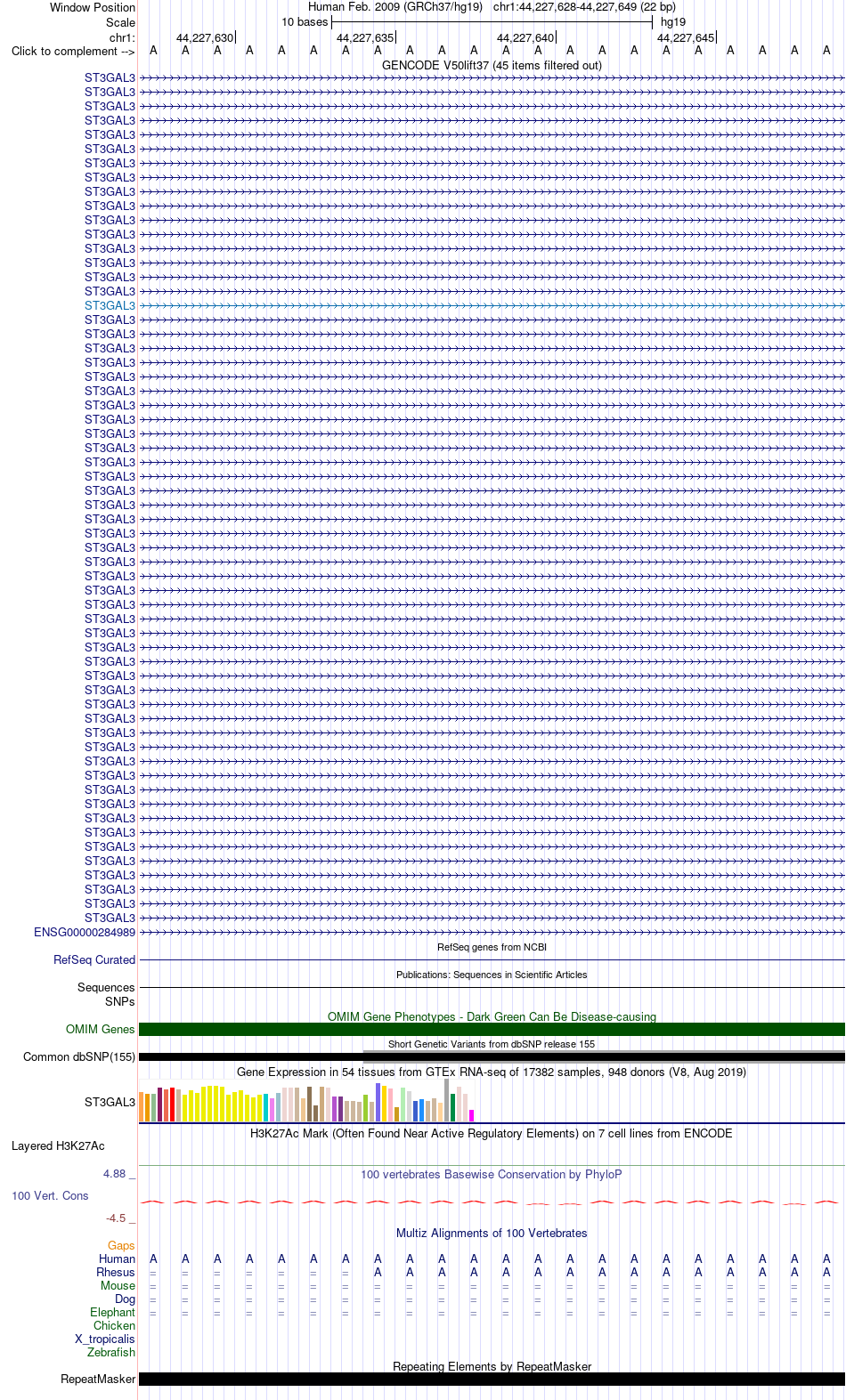Viewport: 846px width, 1400px height.
Task: Click 'Publications: Sequences in Scientific Articles' title
Action: 492,975
